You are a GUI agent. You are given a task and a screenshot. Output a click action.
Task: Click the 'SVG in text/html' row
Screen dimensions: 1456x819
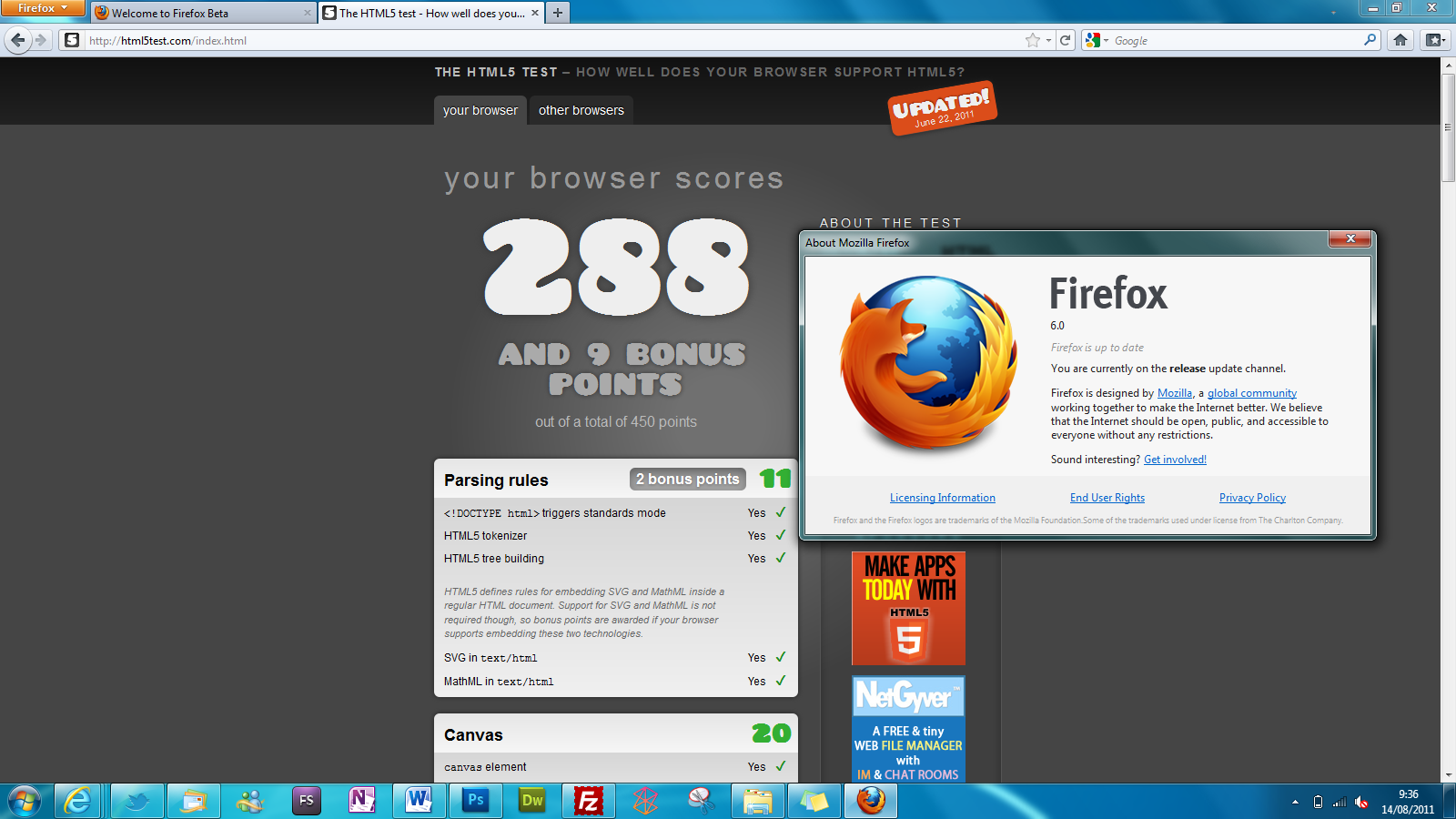[x=616, y=658]
